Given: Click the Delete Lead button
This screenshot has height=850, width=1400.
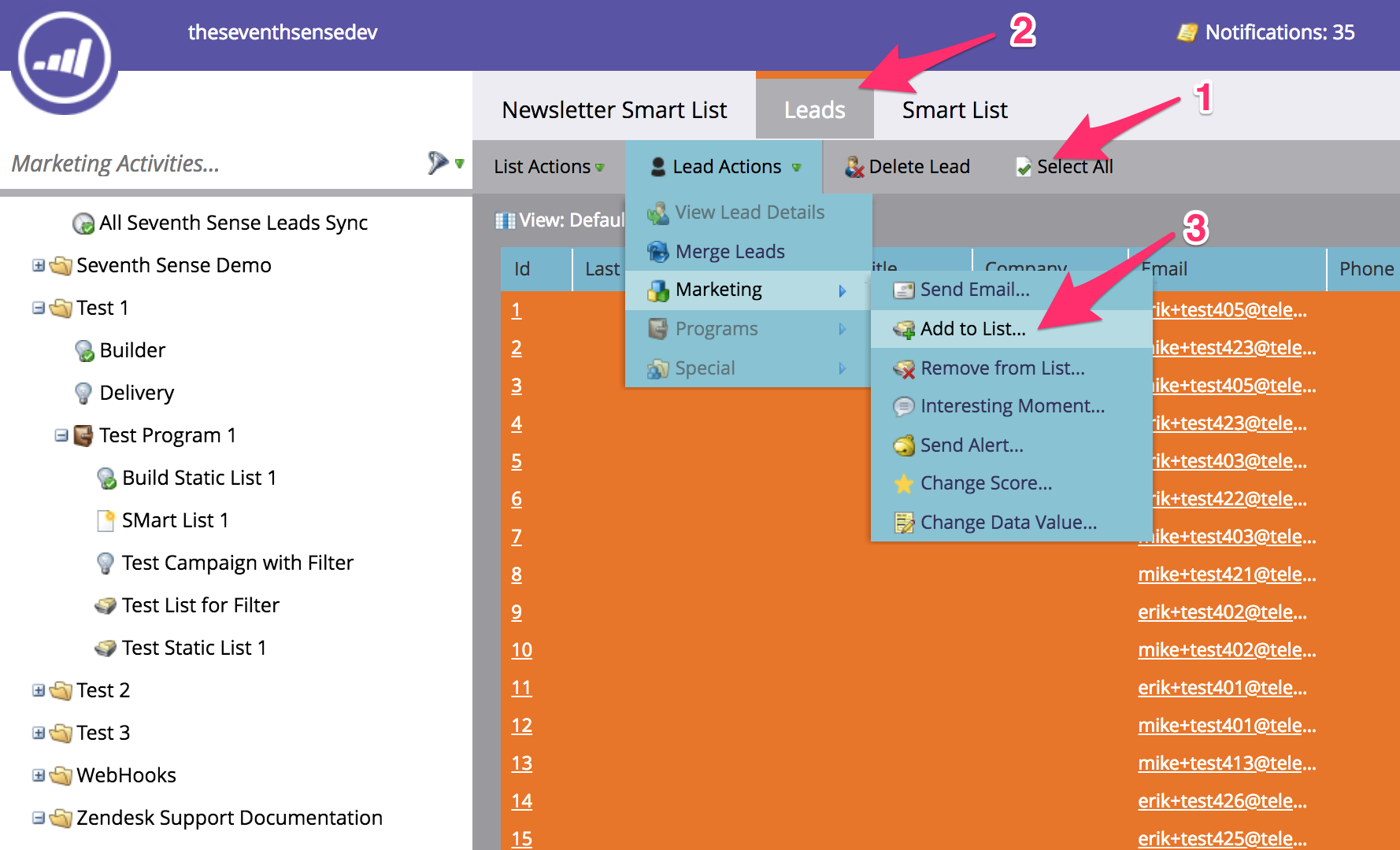Looking at the screenshot, I should click(907, 167).
